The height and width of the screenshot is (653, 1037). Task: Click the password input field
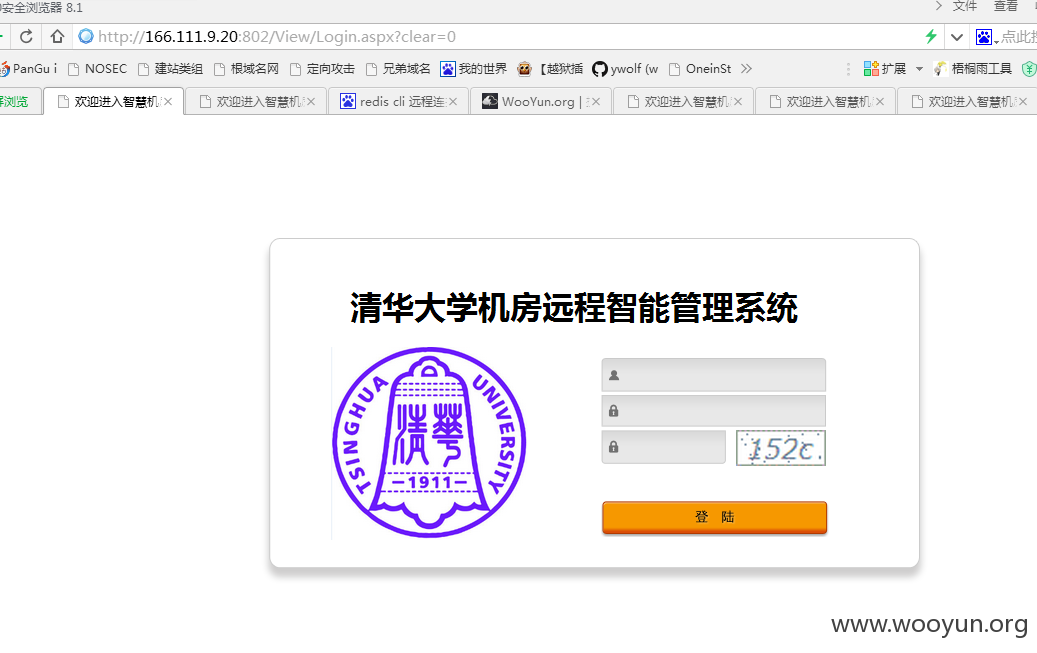point(714,411)
